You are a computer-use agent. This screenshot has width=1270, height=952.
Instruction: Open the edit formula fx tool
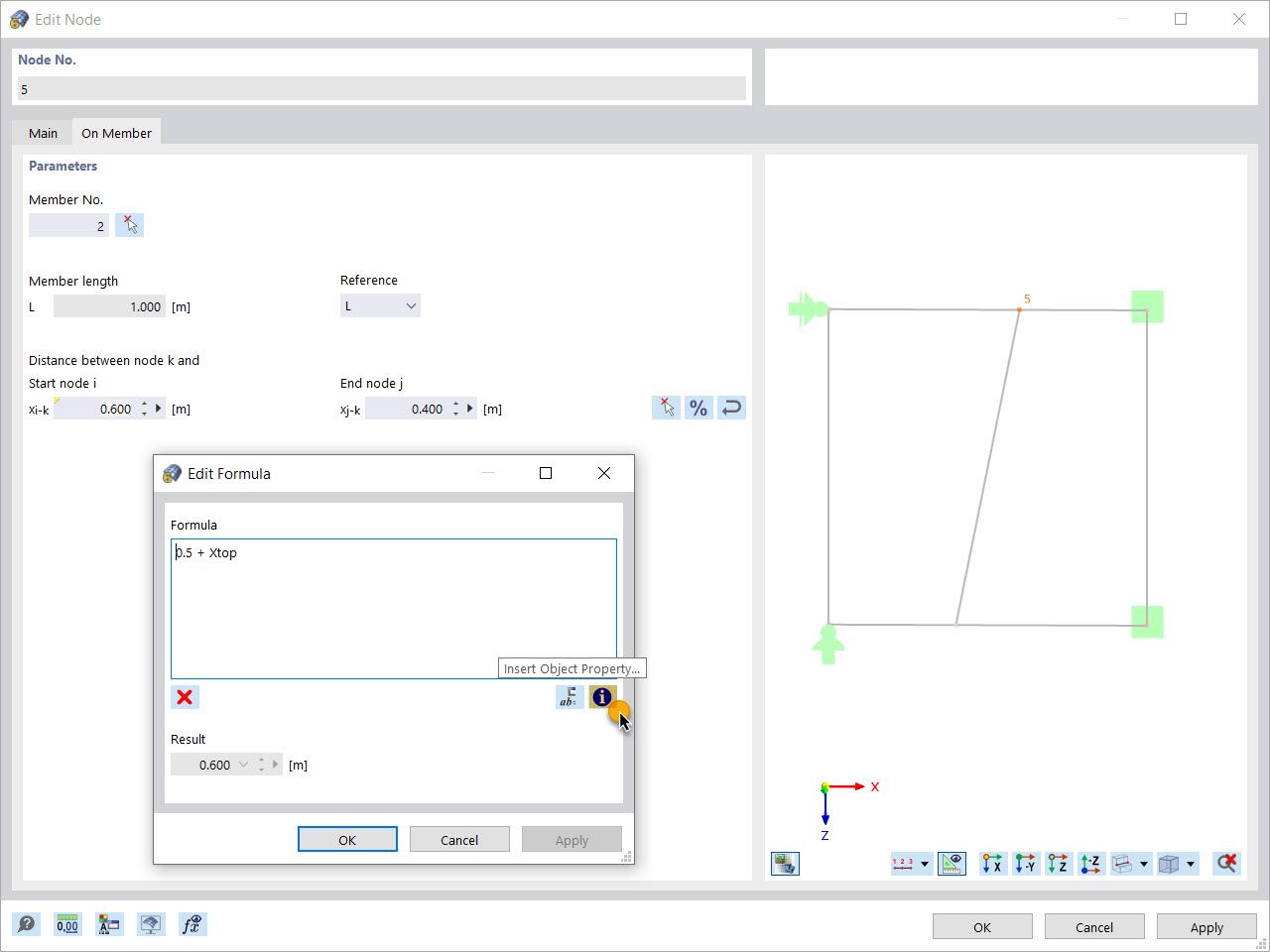click(x=192, y=923)
